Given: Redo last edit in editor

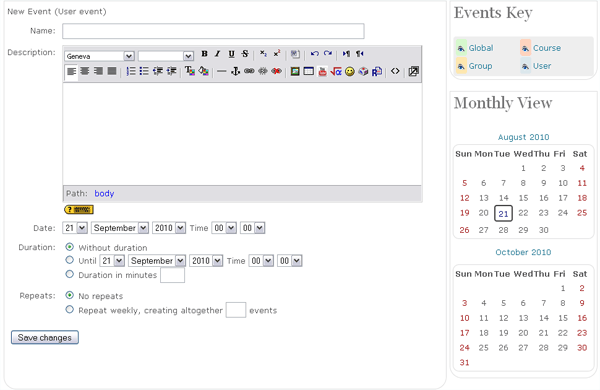Looking at the screenshot, I should 328,54.
